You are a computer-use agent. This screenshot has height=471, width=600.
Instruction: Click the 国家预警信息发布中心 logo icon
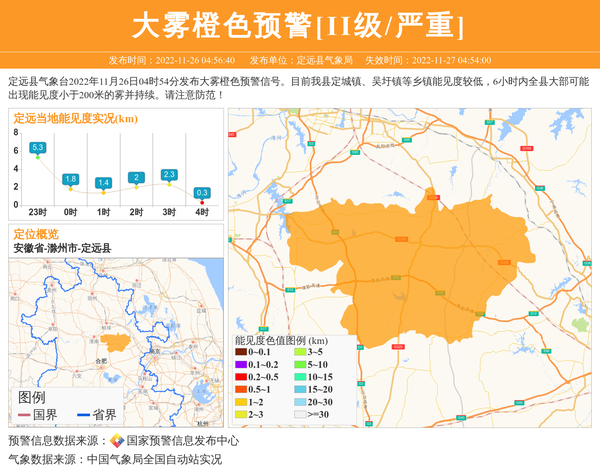coord(117,441)
